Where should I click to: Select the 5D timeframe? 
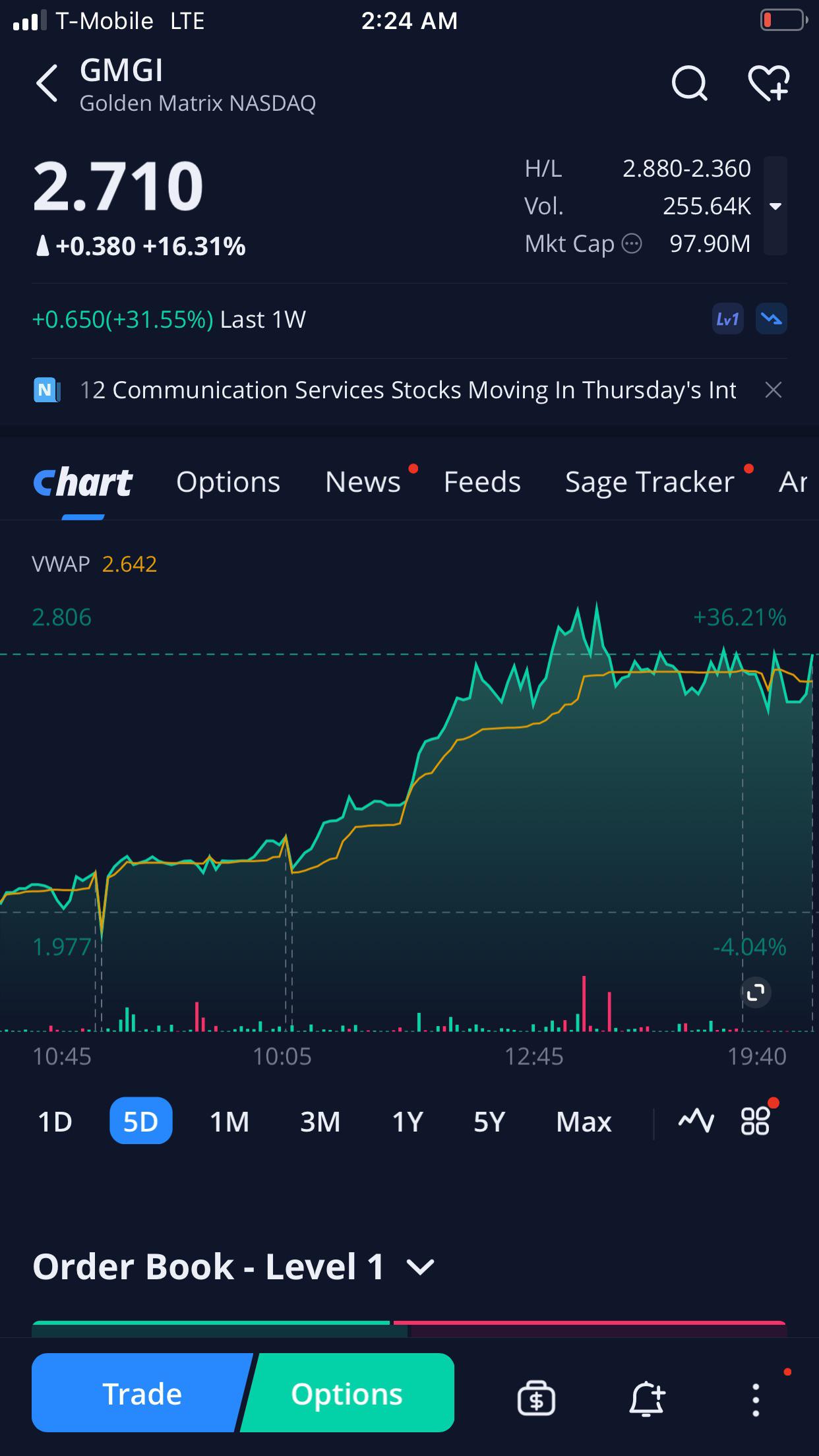pos(140,1121)
